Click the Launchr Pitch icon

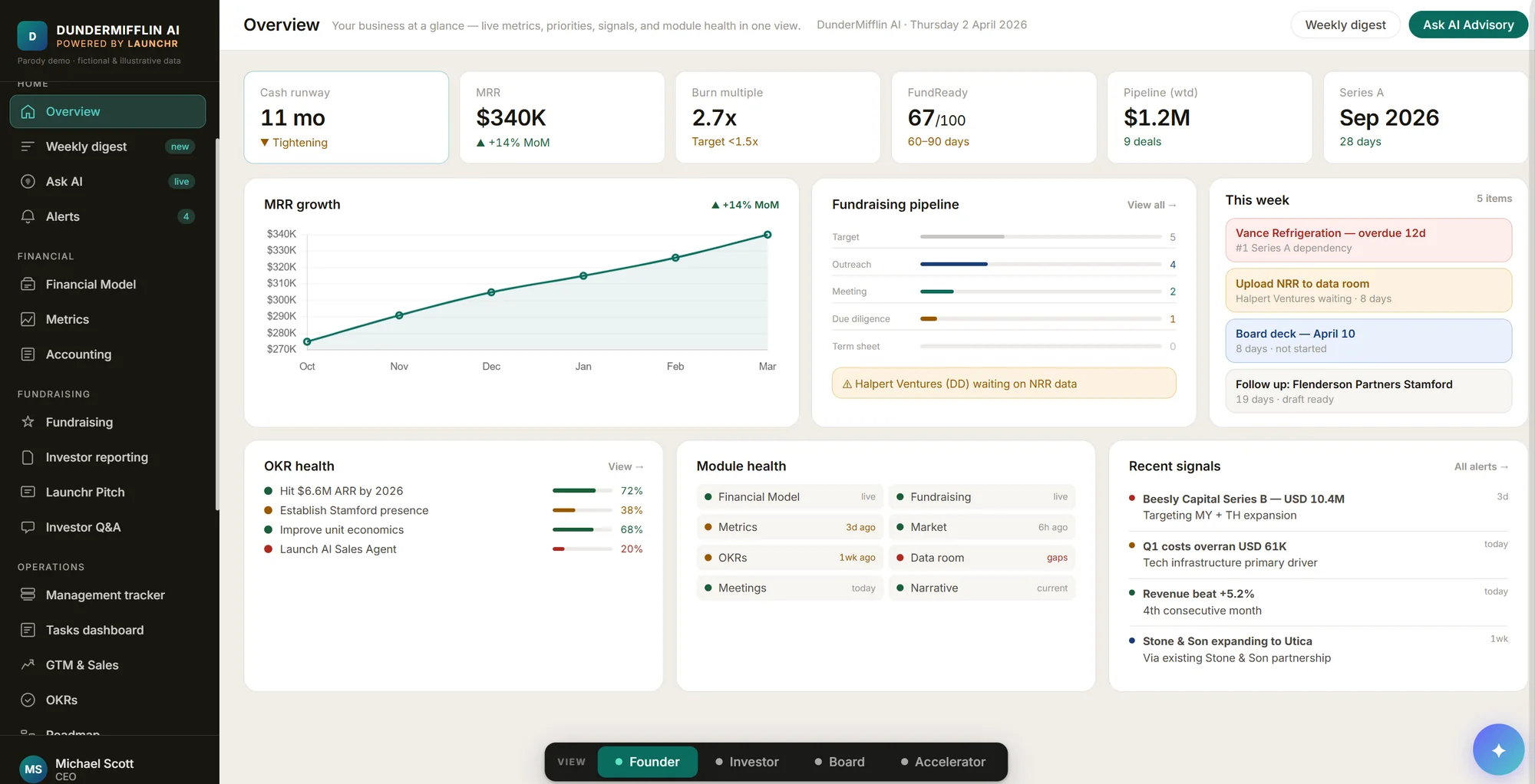[x=28, y=492]
